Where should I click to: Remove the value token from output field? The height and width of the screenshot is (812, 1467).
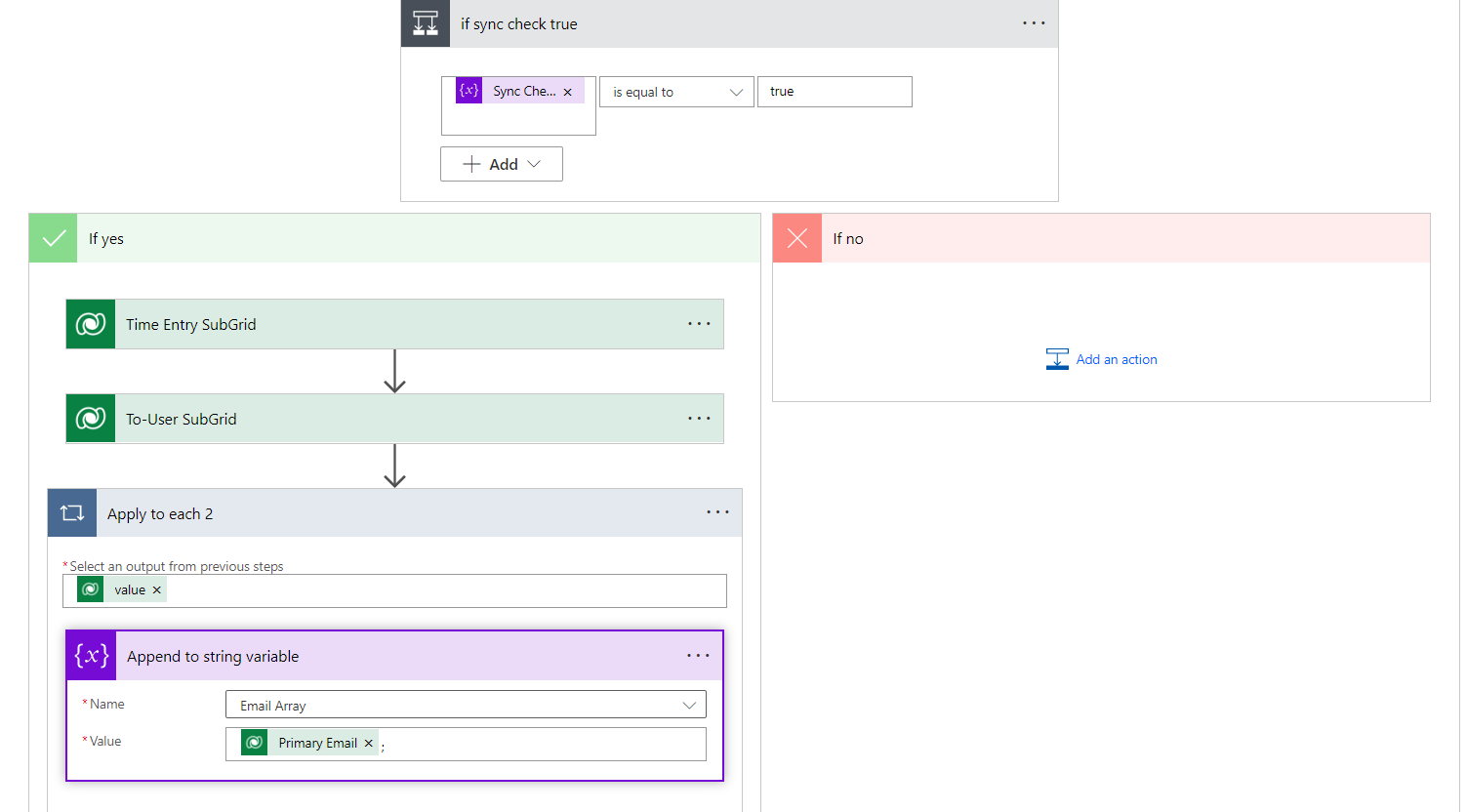(157, 590)
